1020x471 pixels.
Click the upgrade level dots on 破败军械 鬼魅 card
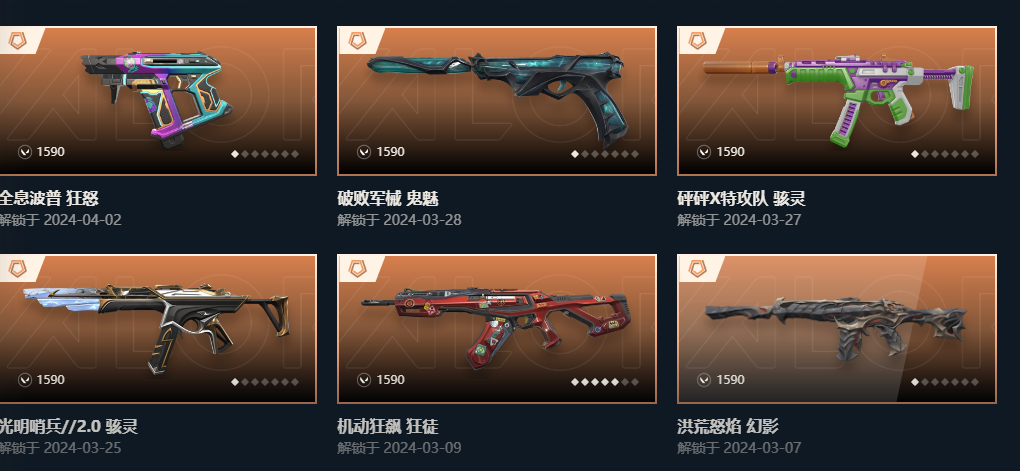coord(605,154)
